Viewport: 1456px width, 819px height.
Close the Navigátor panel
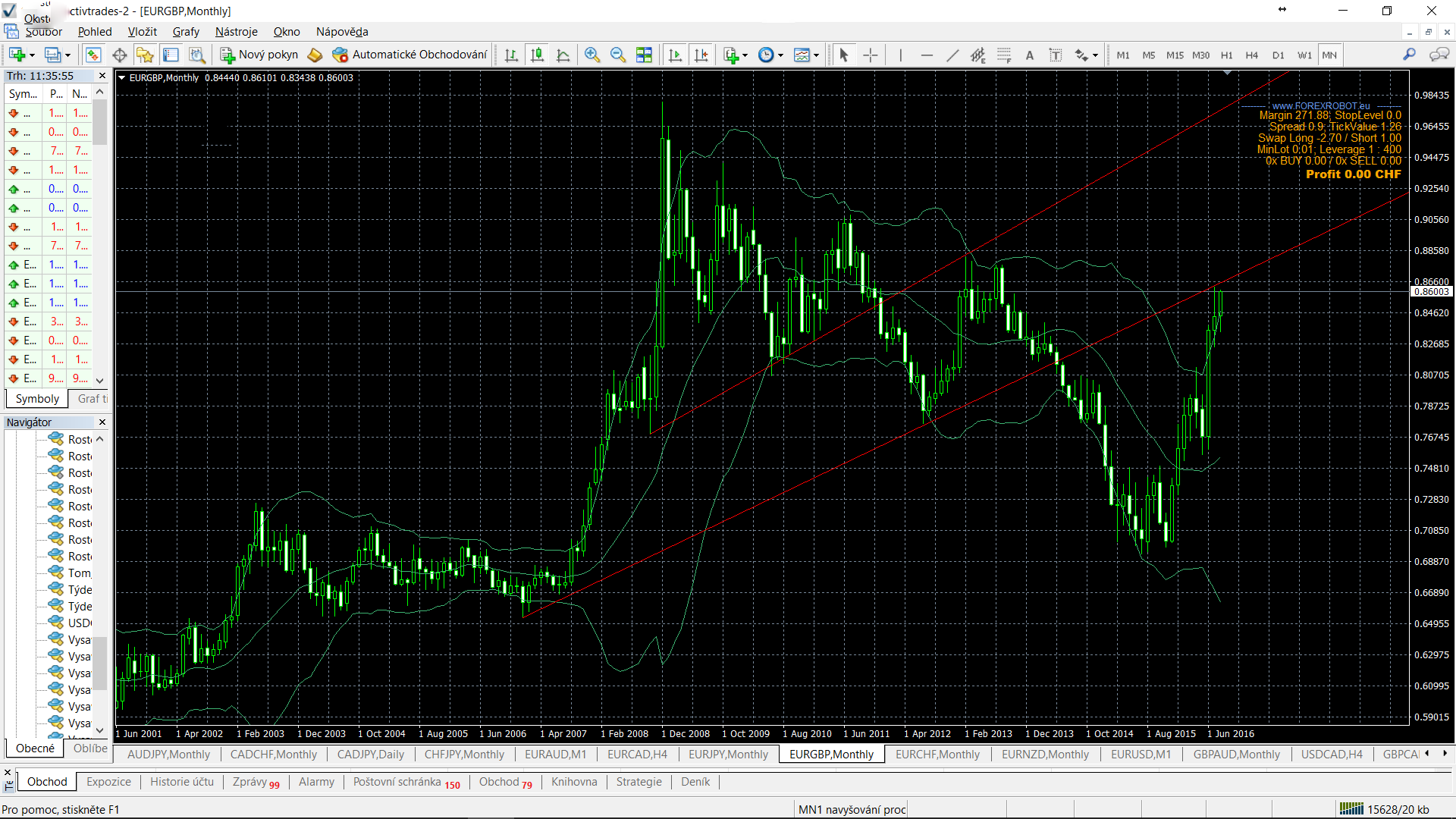pos(102,422)
